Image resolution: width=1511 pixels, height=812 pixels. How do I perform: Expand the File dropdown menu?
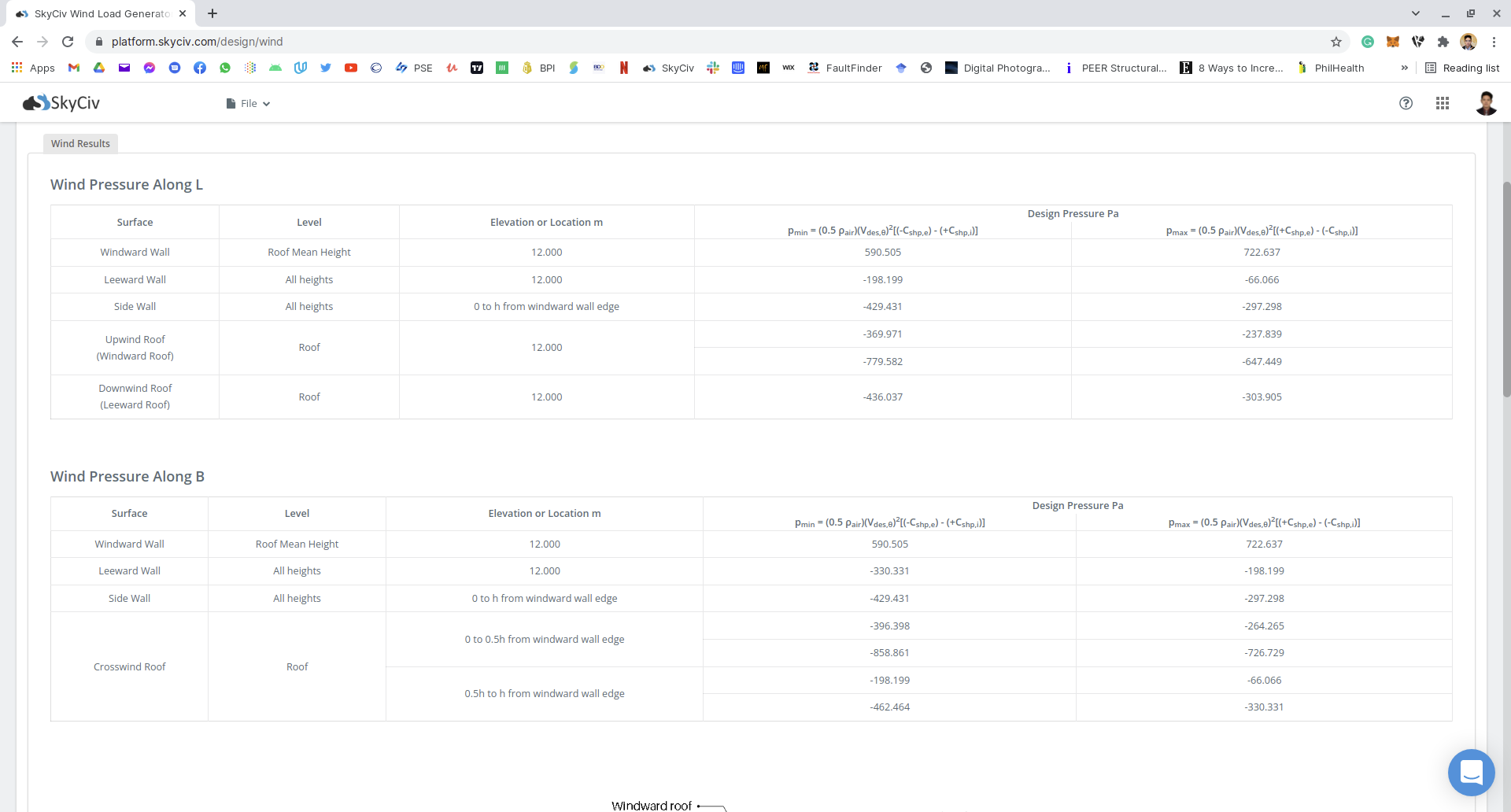tap(248, 104)
